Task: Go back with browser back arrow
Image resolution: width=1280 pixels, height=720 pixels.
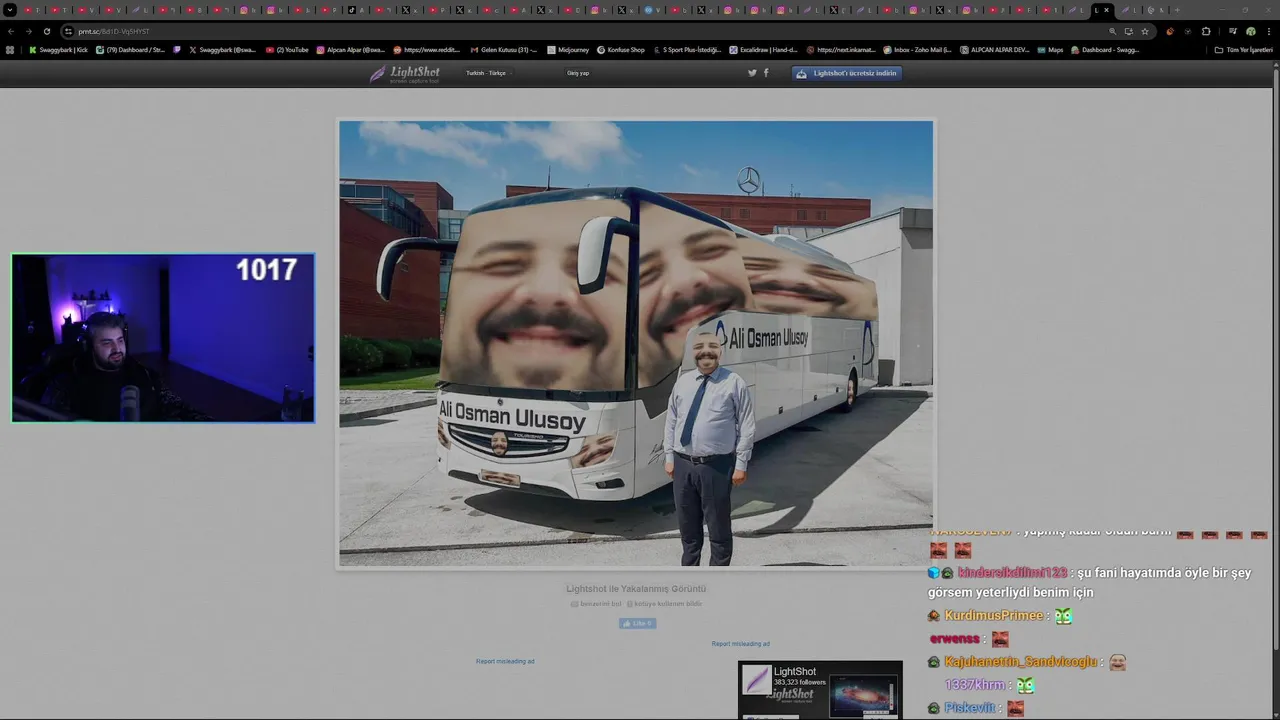Action: pyautogui.click(x=11, y=31)
